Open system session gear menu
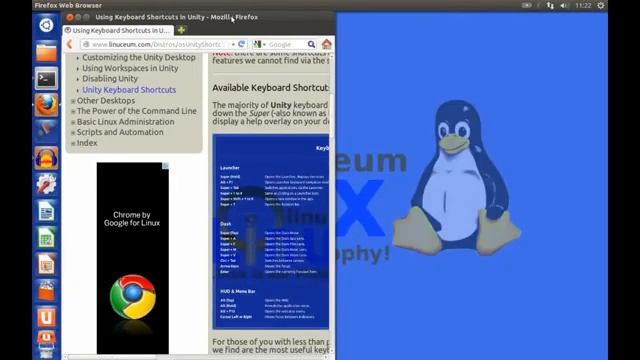This screenshot has width=640, height=360. (601, 5)
